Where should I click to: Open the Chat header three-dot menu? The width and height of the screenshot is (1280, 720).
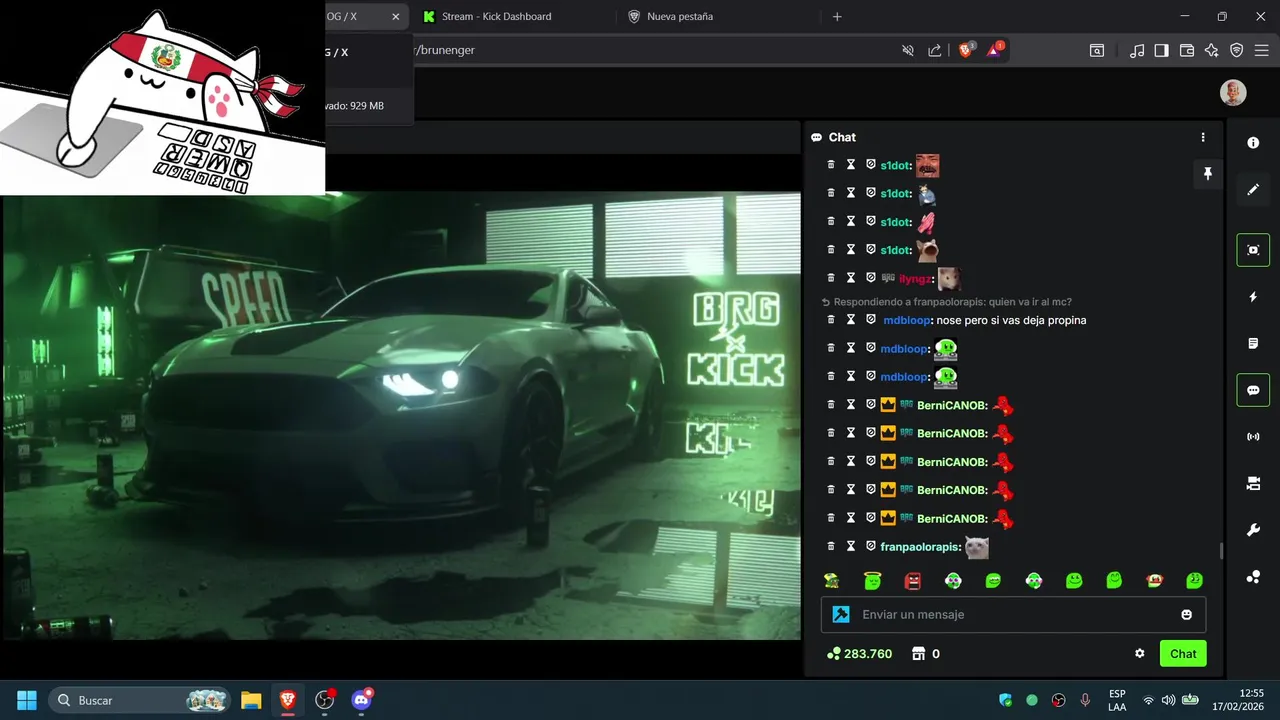(1203, 137)
